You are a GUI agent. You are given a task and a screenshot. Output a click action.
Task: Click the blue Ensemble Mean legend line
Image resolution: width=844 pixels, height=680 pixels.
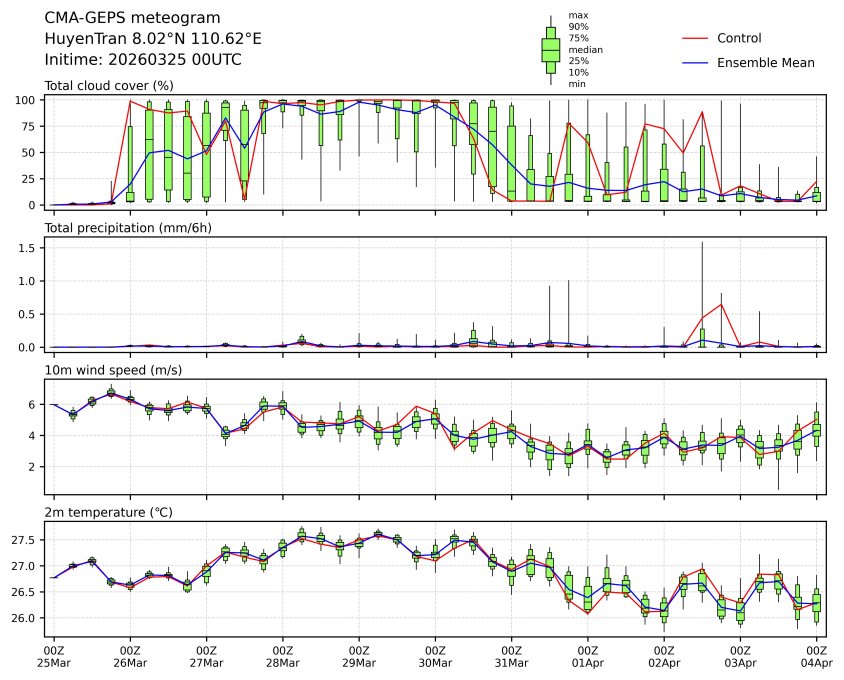click(695, 62)
